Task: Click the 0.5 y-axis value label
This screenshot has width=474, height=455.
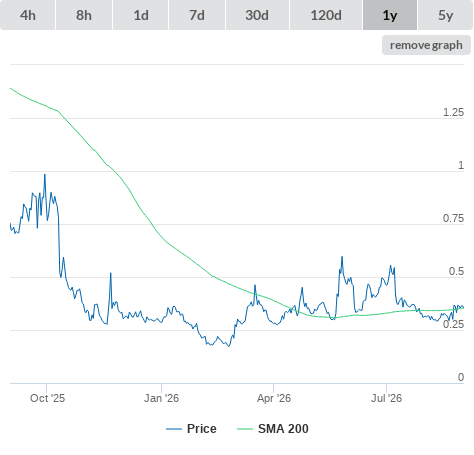Action: 456,271
